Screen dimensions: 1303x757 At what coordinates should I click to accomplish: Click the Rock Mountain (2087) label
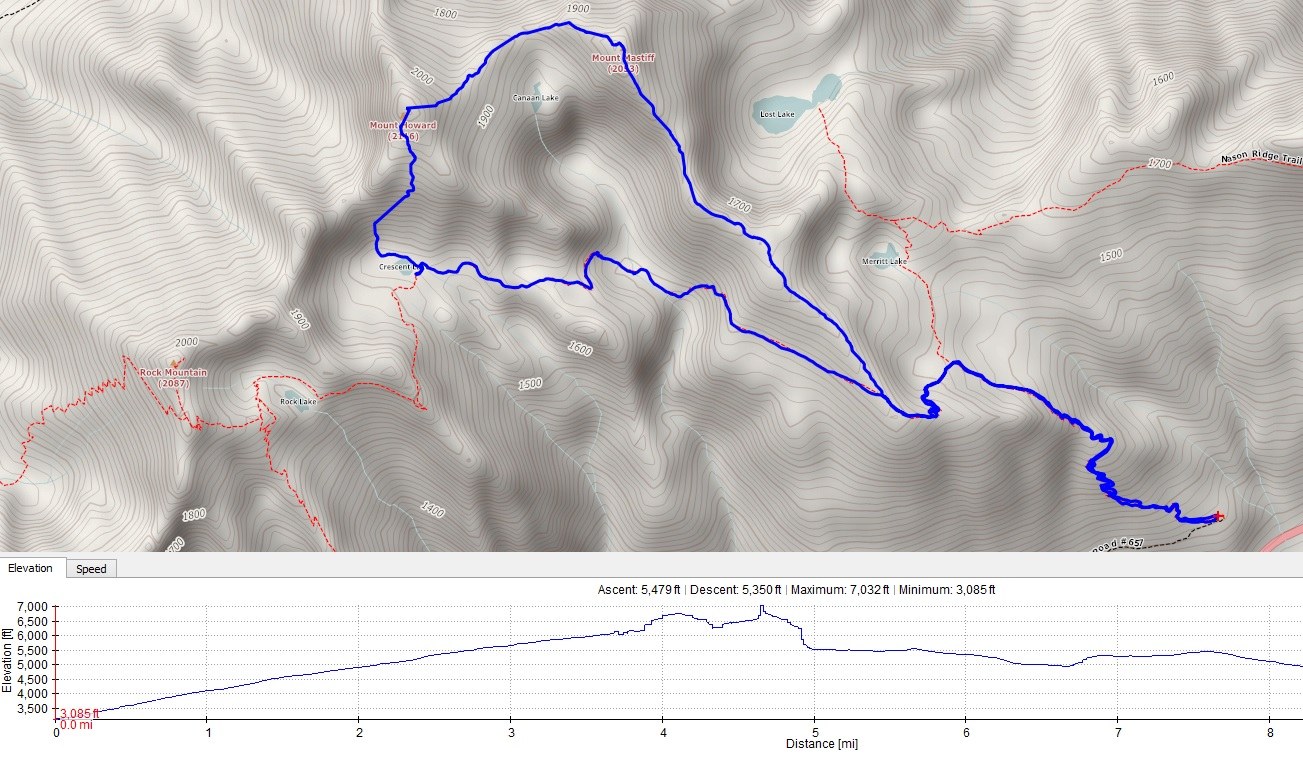pyautogui.click(x=174, y=378)
